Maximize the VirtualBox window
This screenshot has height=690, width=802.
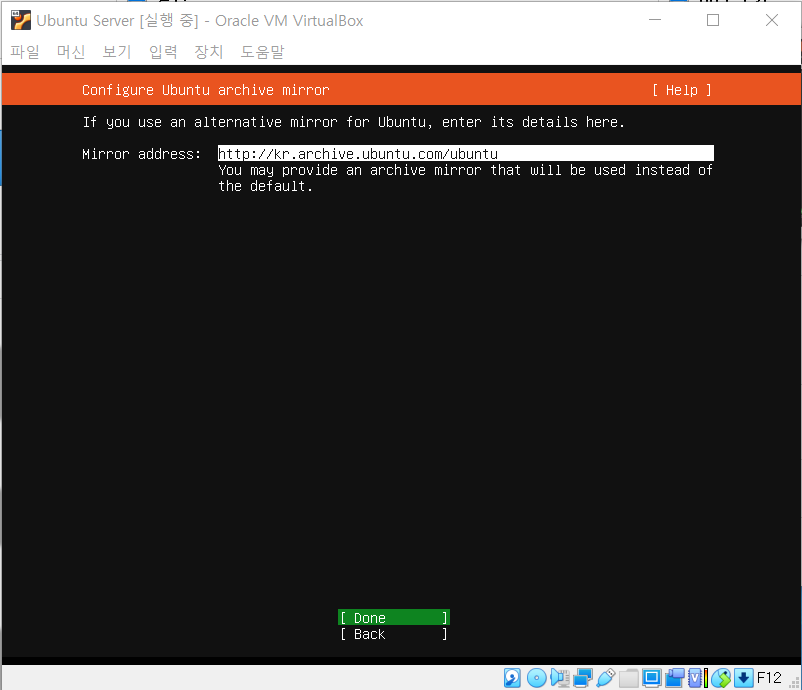tap(713, 20)
